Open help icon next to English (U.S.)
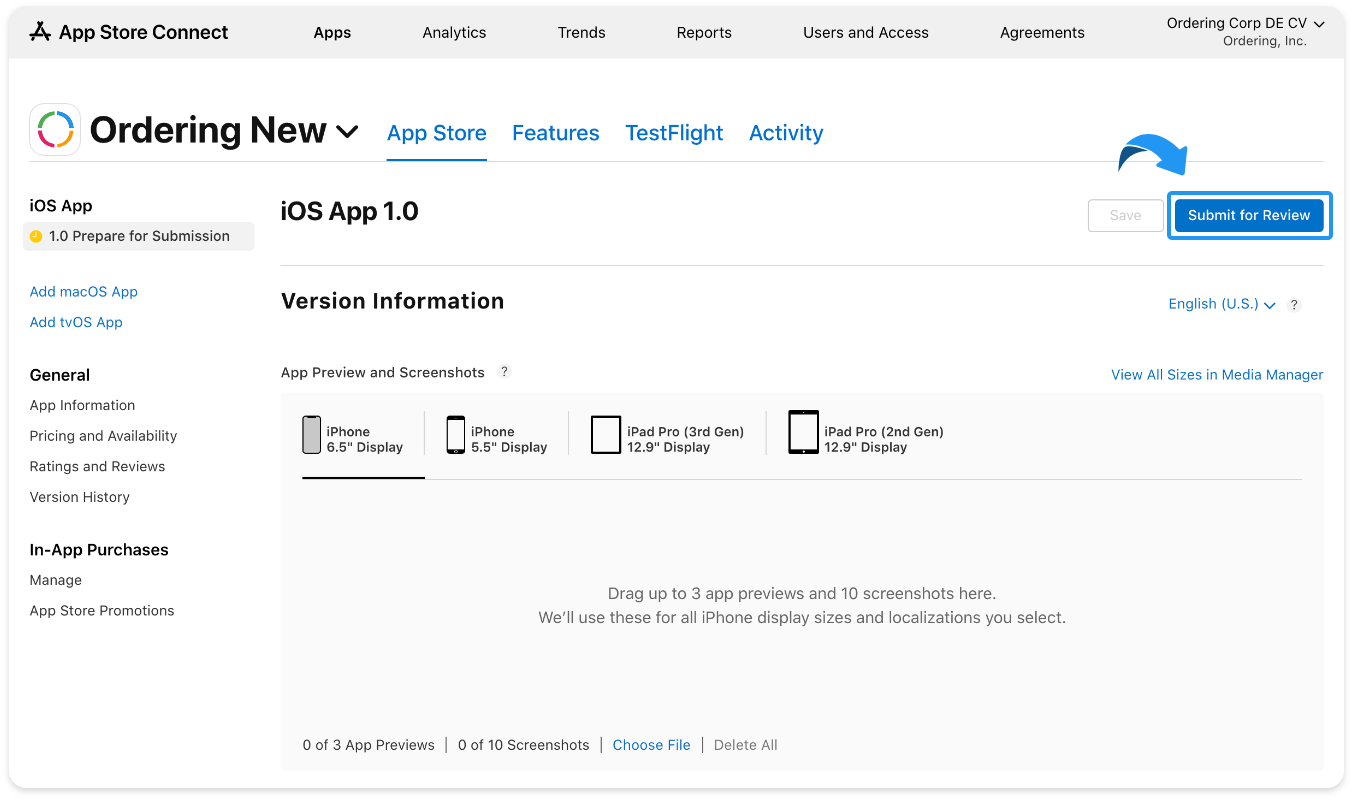Screen dimensions: 1353x800 click(1294, 305)
